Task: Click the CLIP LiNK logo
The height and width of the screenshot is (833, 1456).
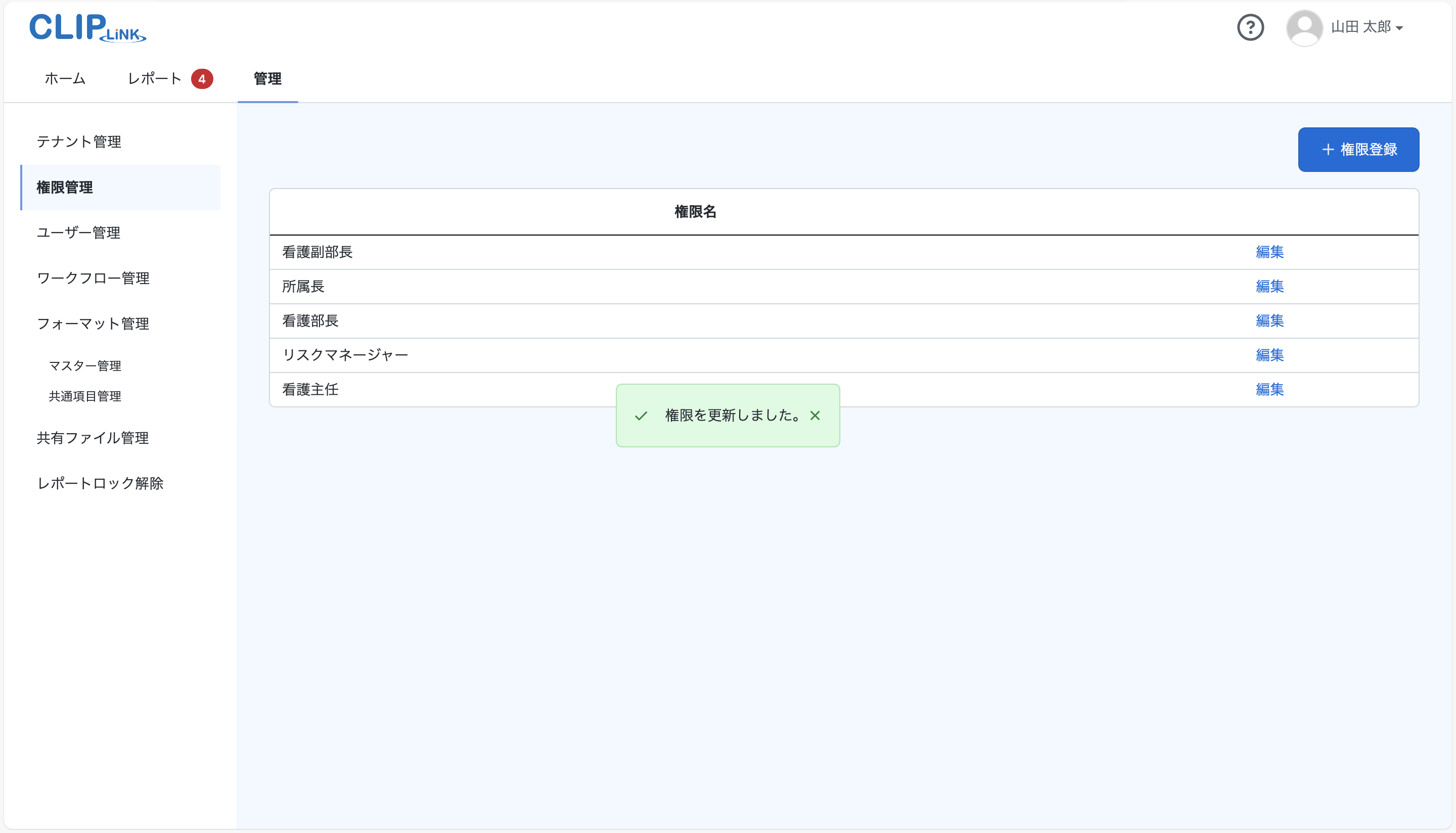Action: (87, 27)
